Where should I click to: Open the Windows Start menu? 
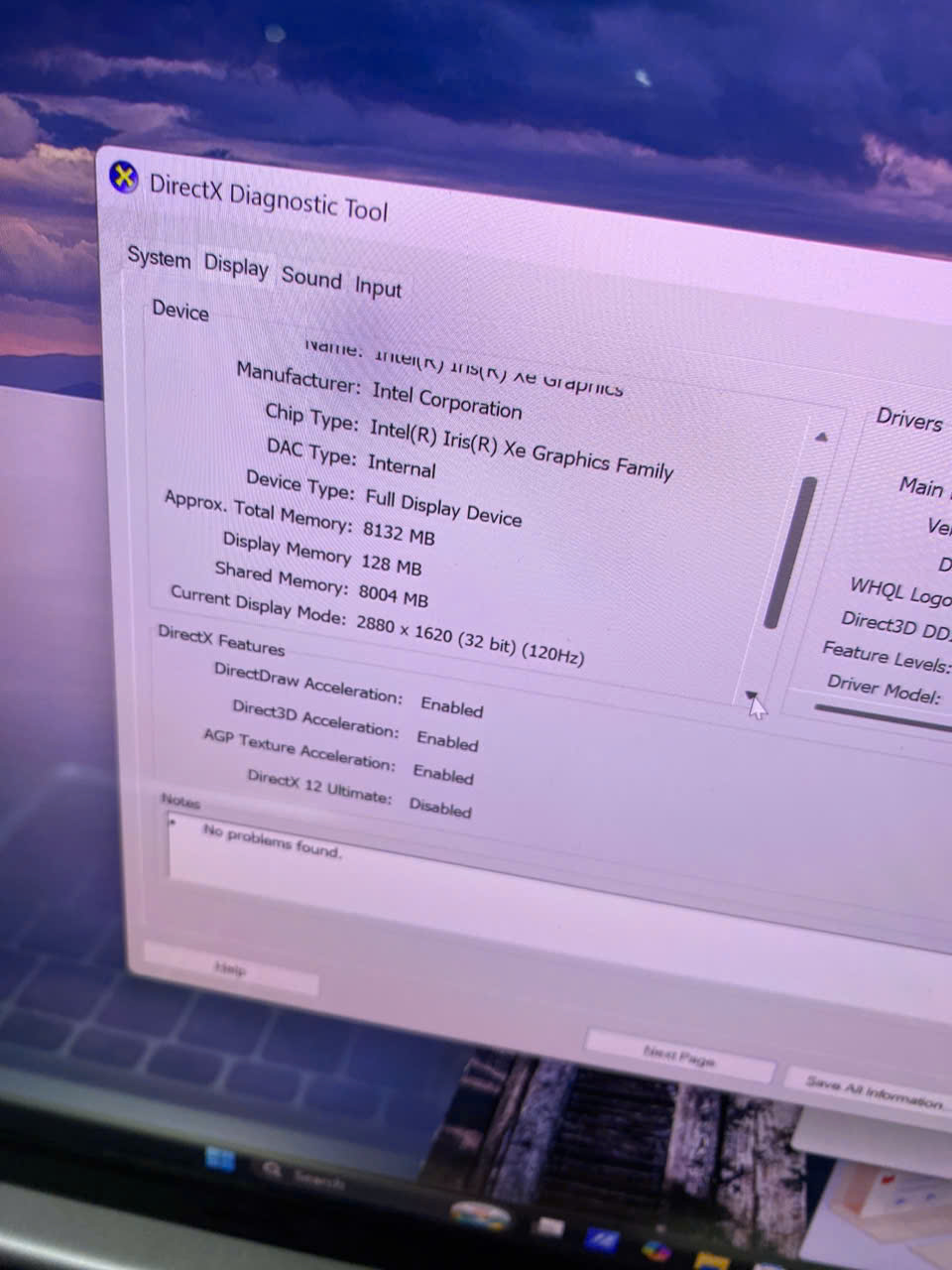tap(219, 1159)
